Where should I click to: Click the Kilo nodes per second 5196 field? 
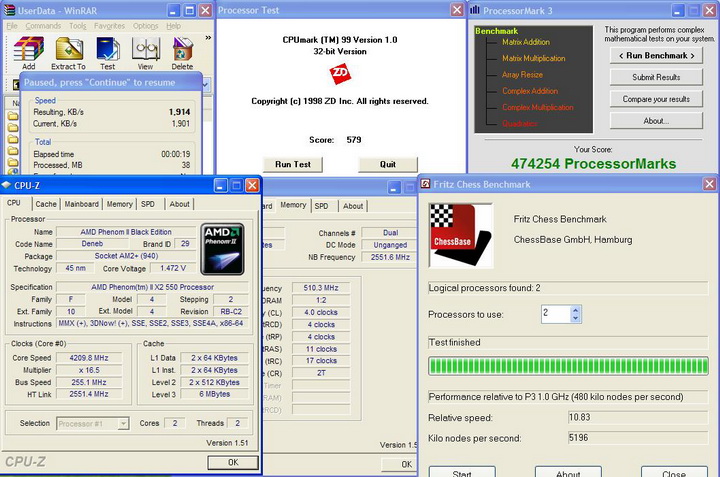(638, 438)
